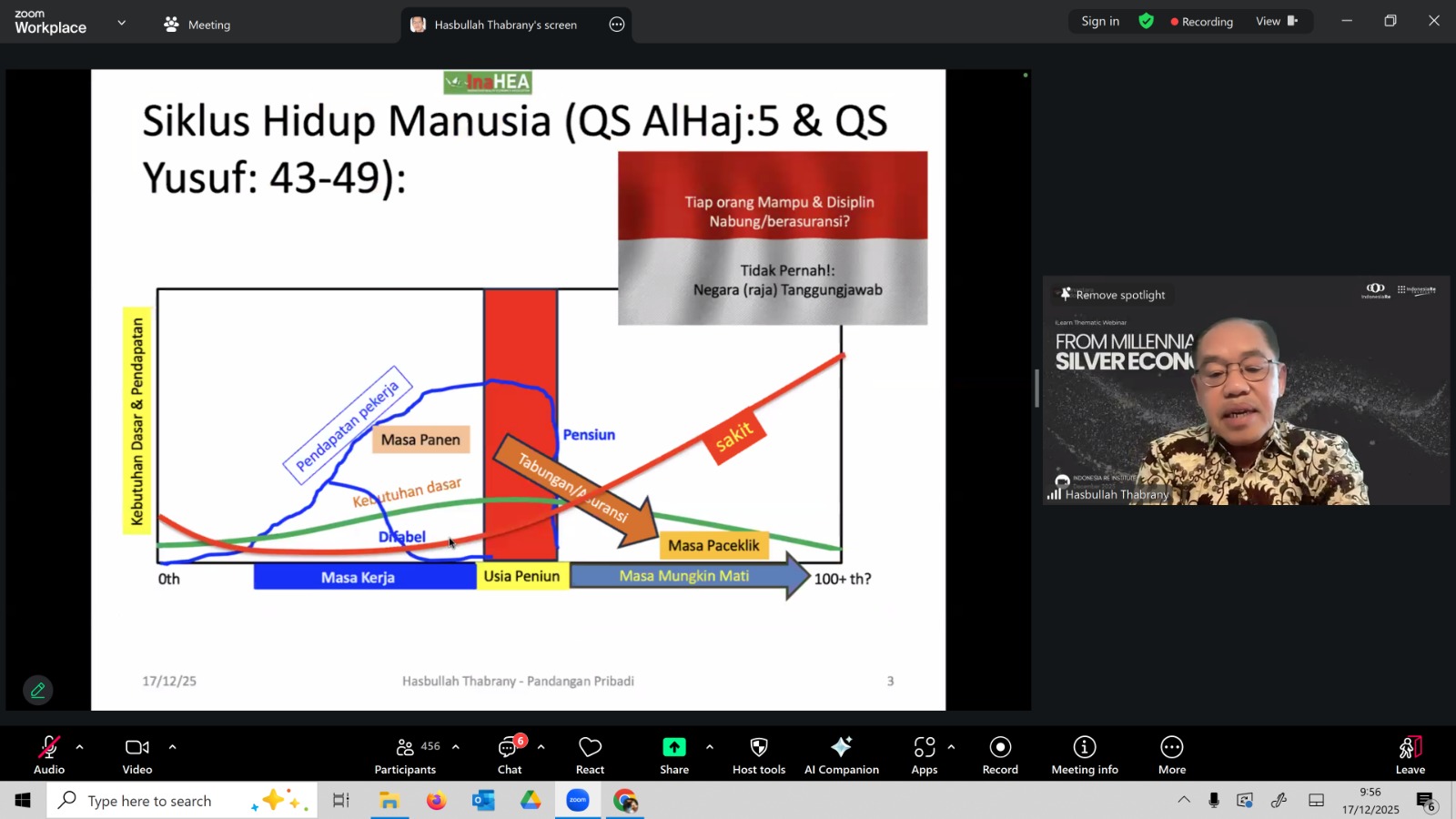Screen dimensions: 1456x819
Task: Switch to the Meeting tab
Action: coord(197,25)
